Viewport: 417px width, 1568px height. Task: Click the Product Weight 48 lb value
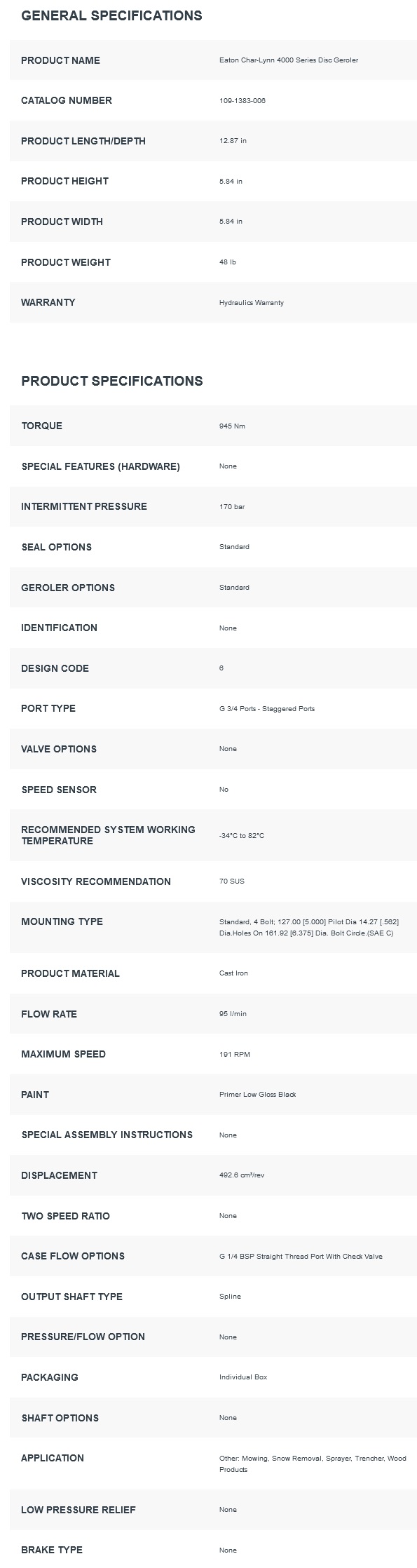[x=228, y=262]
